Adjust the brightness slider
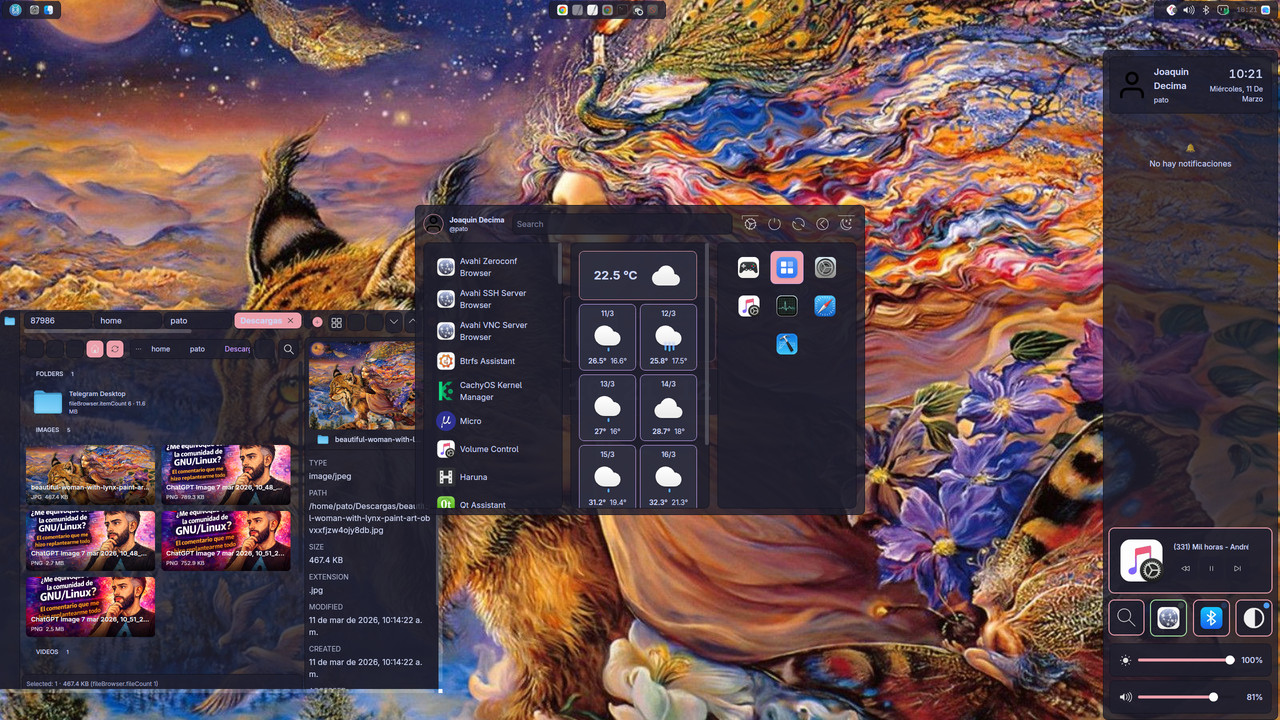The height and width of the screenshot is (720, 1280). click(1184, 660)
